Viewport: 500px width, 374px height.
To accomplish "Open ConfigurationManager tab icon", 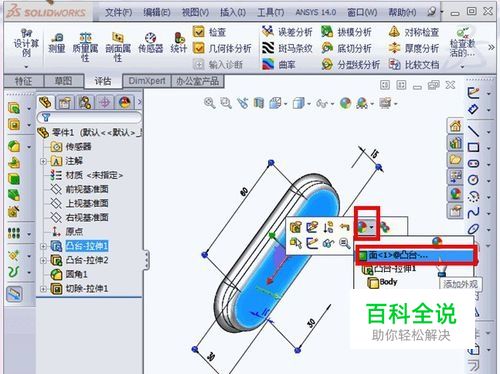I will pyautogui.click(x=85, y=102).
